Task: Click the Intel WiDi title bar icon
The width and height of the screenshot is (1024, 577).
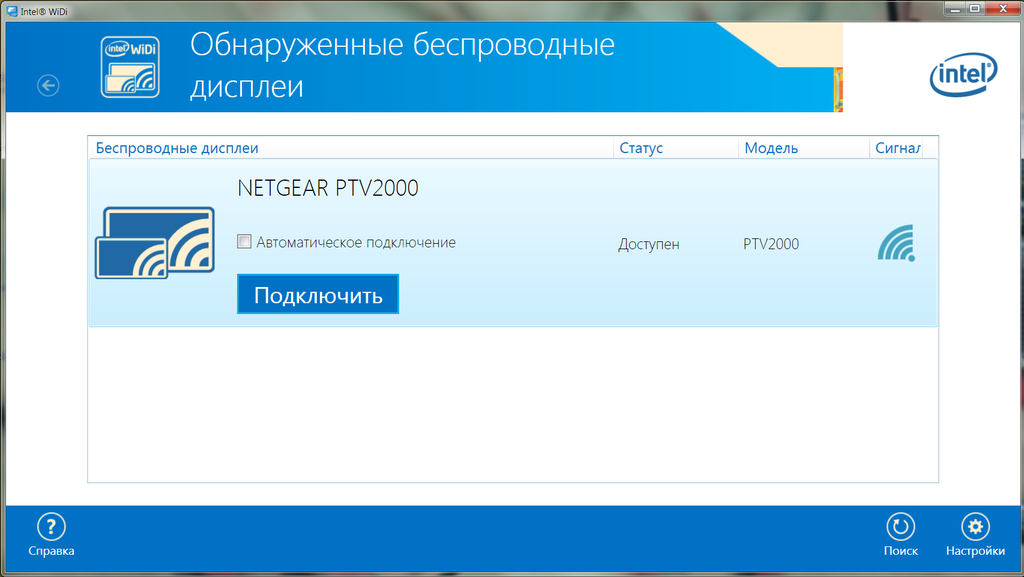Action: 11,10
